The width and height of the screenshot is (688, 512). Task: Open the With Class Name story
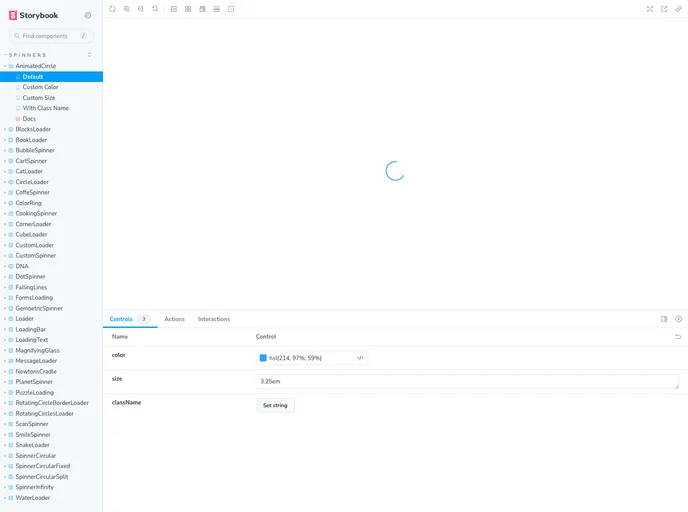tap(46, 108)
